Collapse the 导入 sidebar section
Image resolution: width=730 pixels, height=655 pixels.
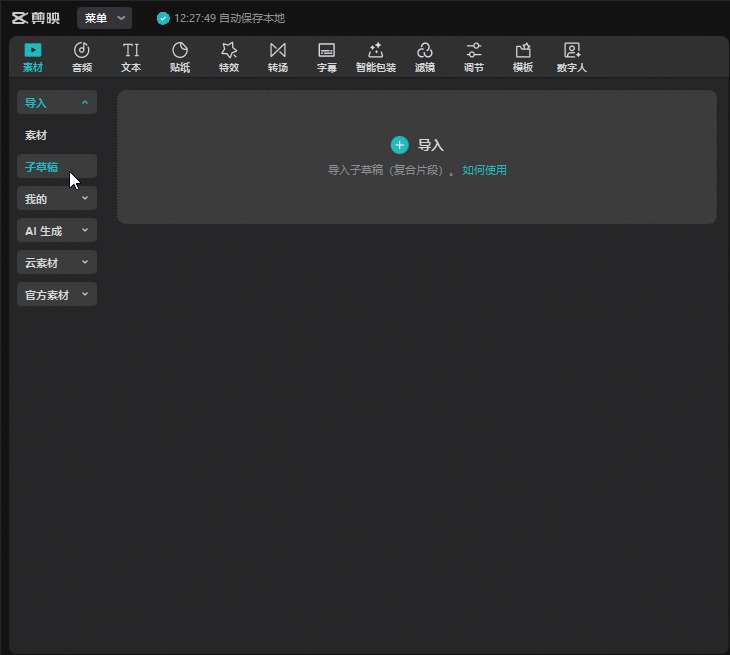tap(57, 103)
